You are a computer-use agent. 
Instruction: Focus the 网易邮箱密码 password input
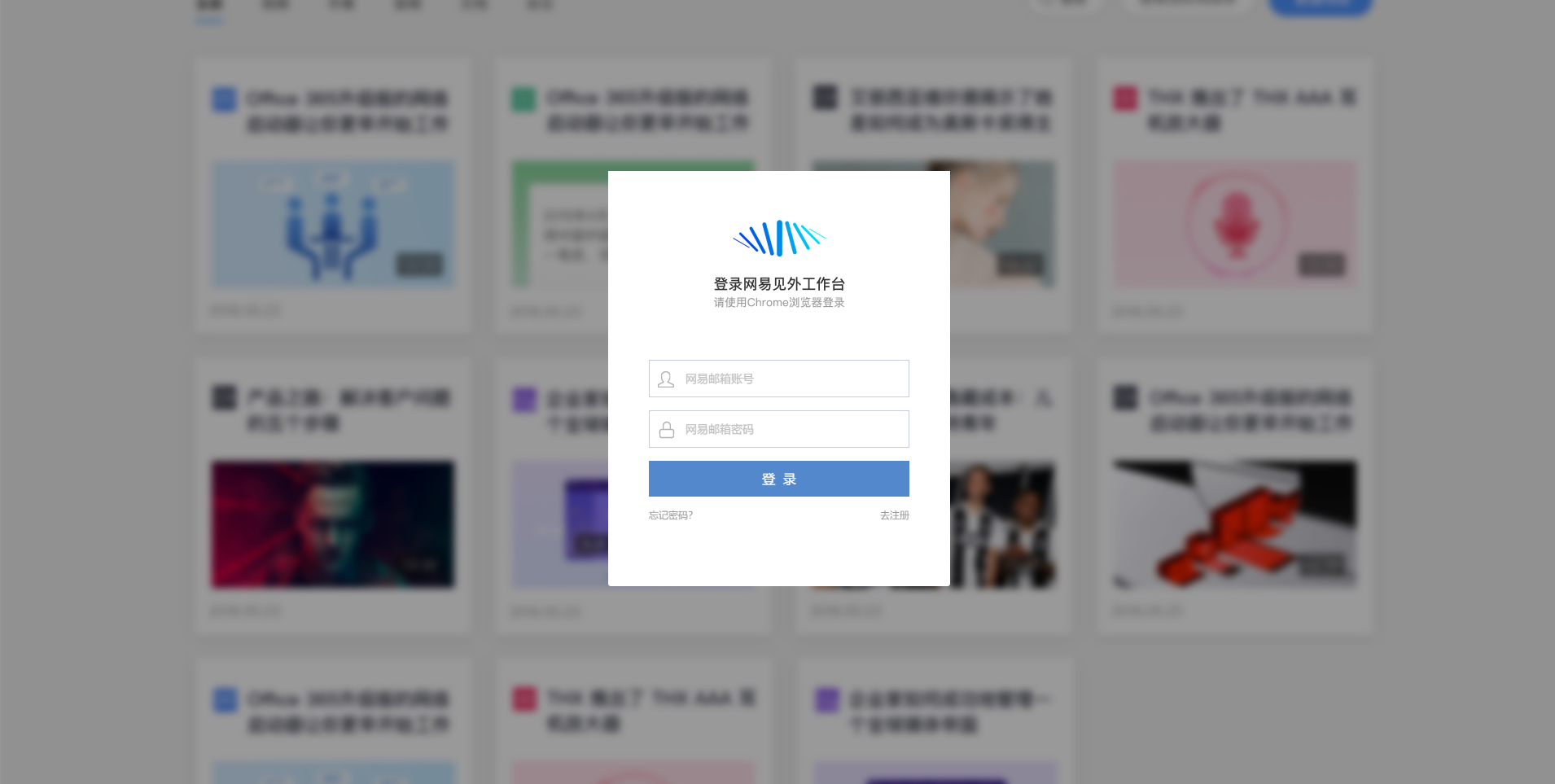pyautogui.click(x=779, y=429)
